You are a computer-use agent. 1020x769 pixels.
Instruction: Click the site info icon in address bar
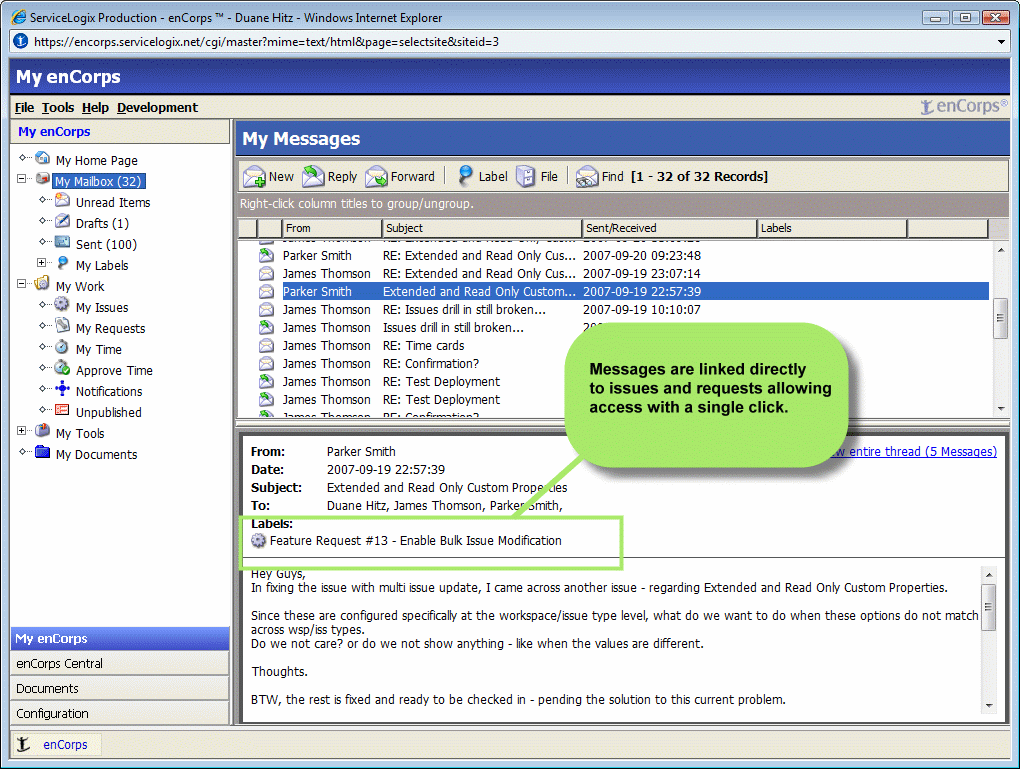coord(21,41)
